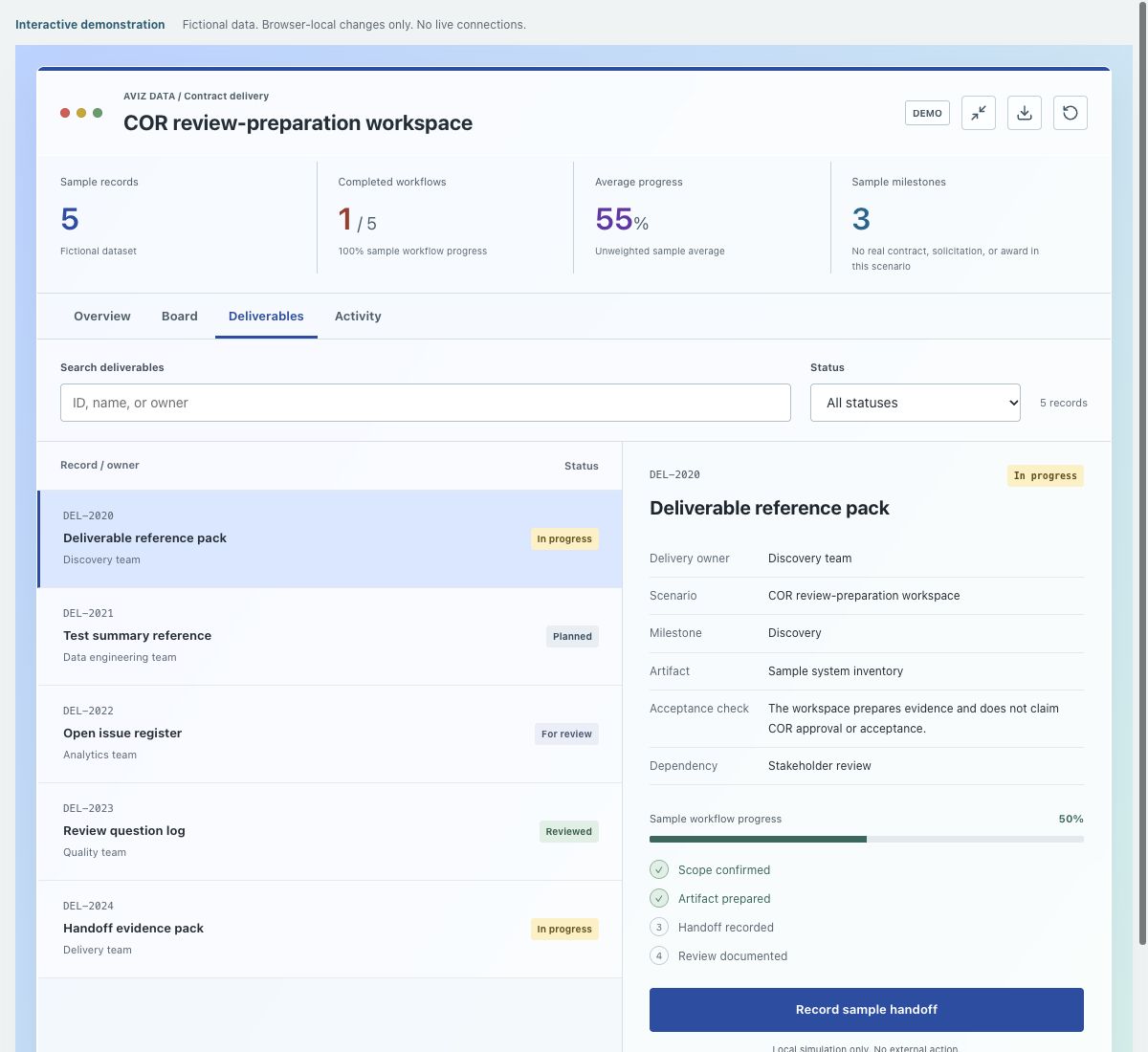Click the collapse view arrows icon
The image size is (1148, 1052).
[979, 113]
